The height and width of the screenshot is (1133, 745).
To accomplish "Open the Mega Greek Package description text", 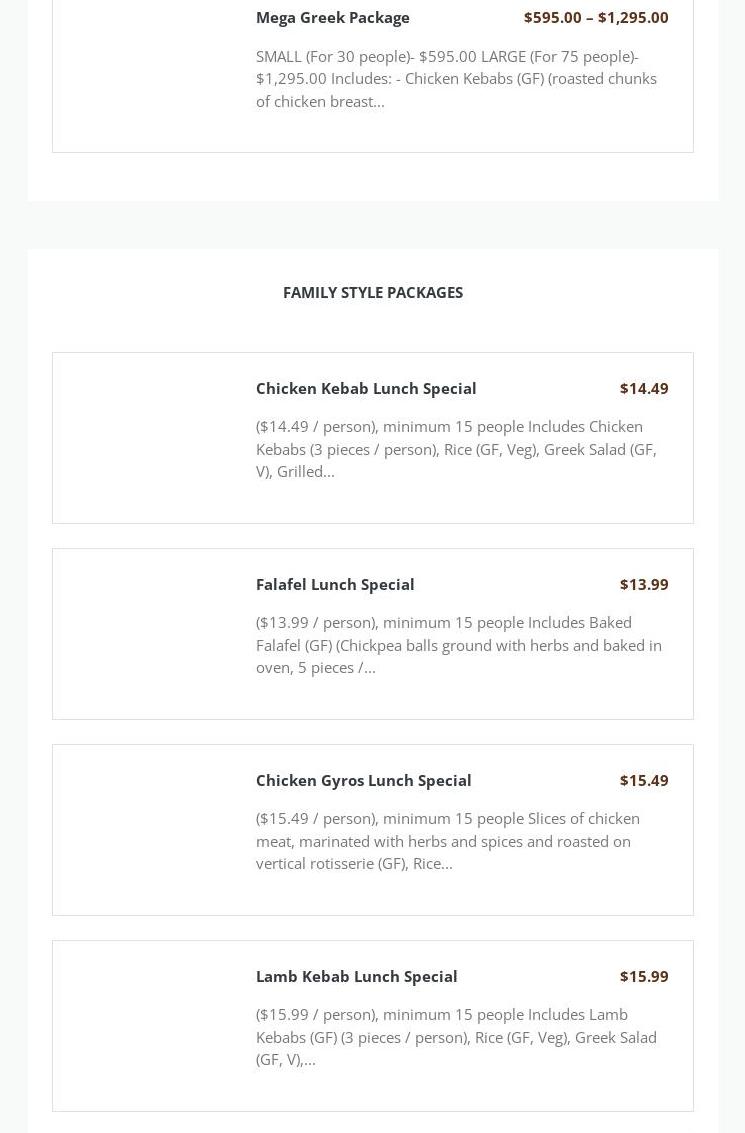I will pyautogui.click(x=458, y=79).
